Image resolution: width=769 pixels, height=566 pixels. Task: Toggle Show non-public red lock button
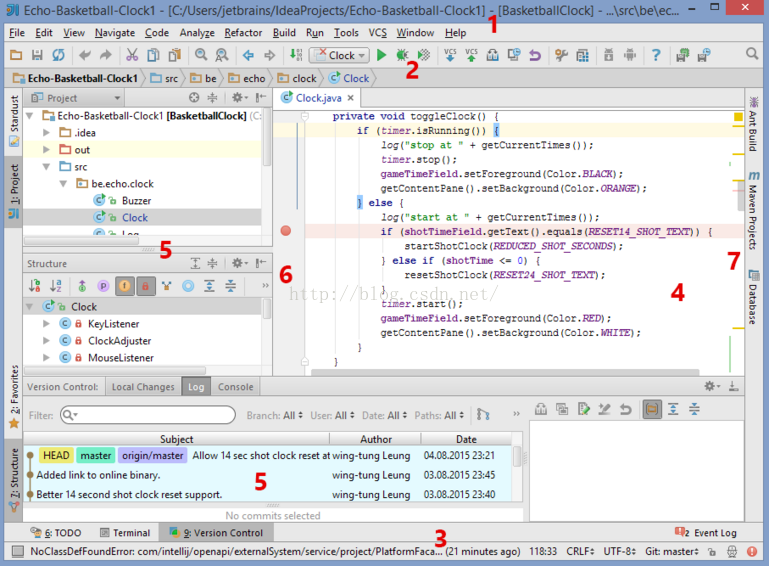click(x=146, y=286)
